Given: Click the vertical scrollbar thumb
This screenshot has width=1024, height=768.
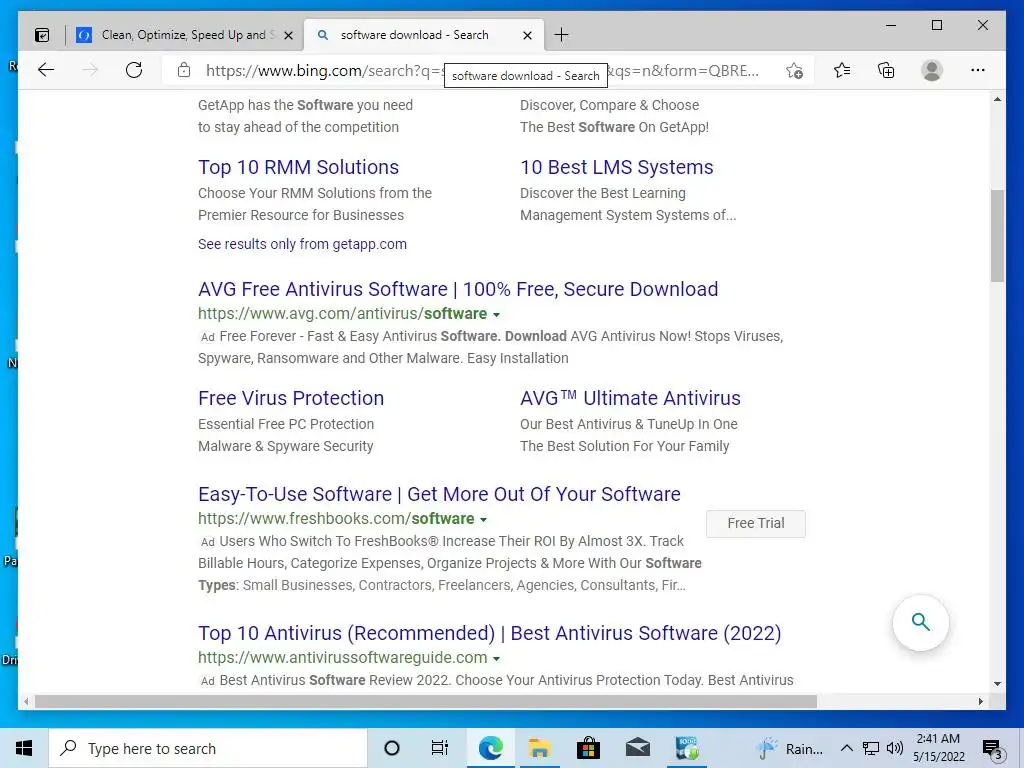Looking at the screenshot, I should (x=997, y=236).
